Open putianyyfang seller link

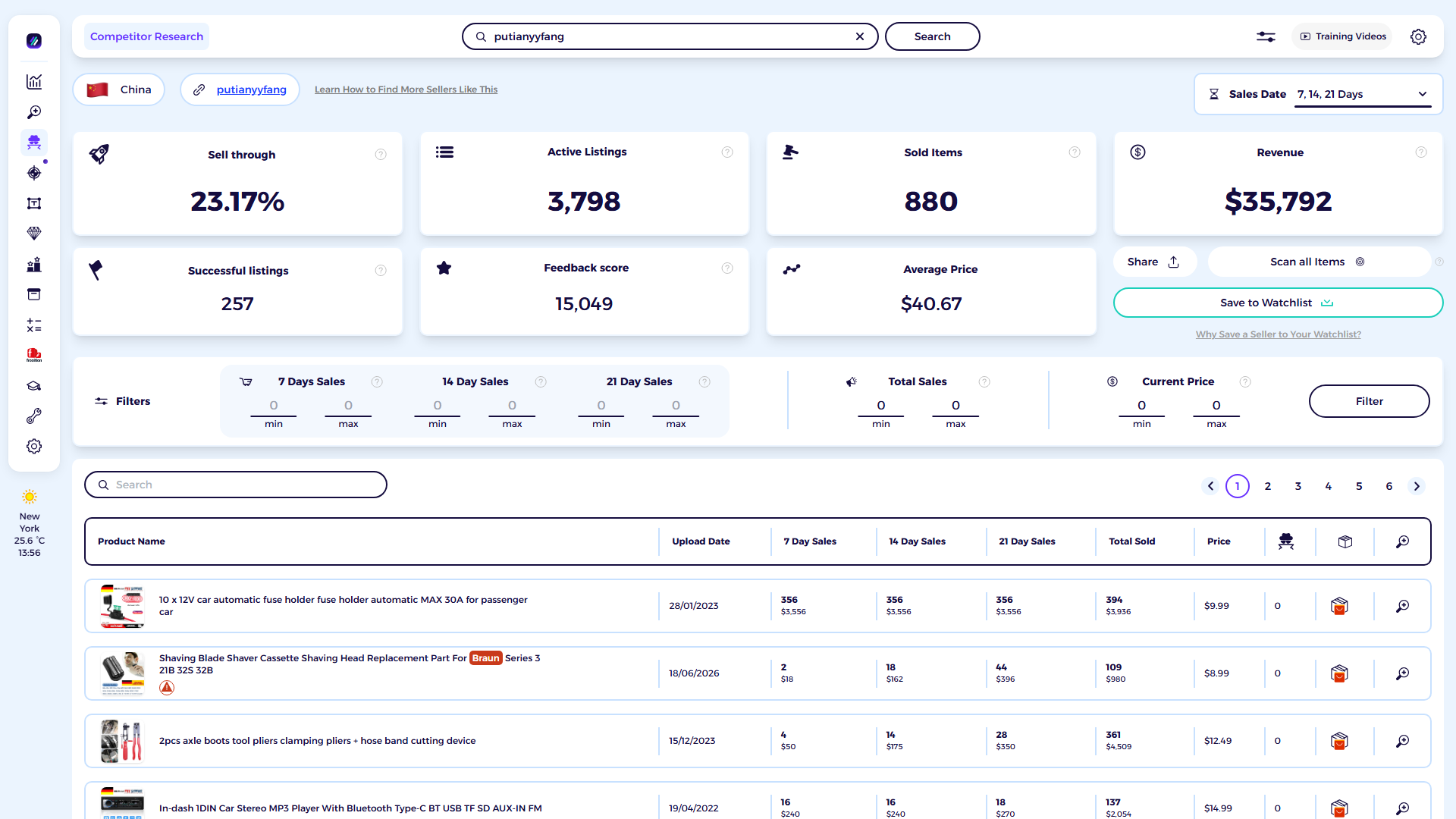click(x=251, y=89)
